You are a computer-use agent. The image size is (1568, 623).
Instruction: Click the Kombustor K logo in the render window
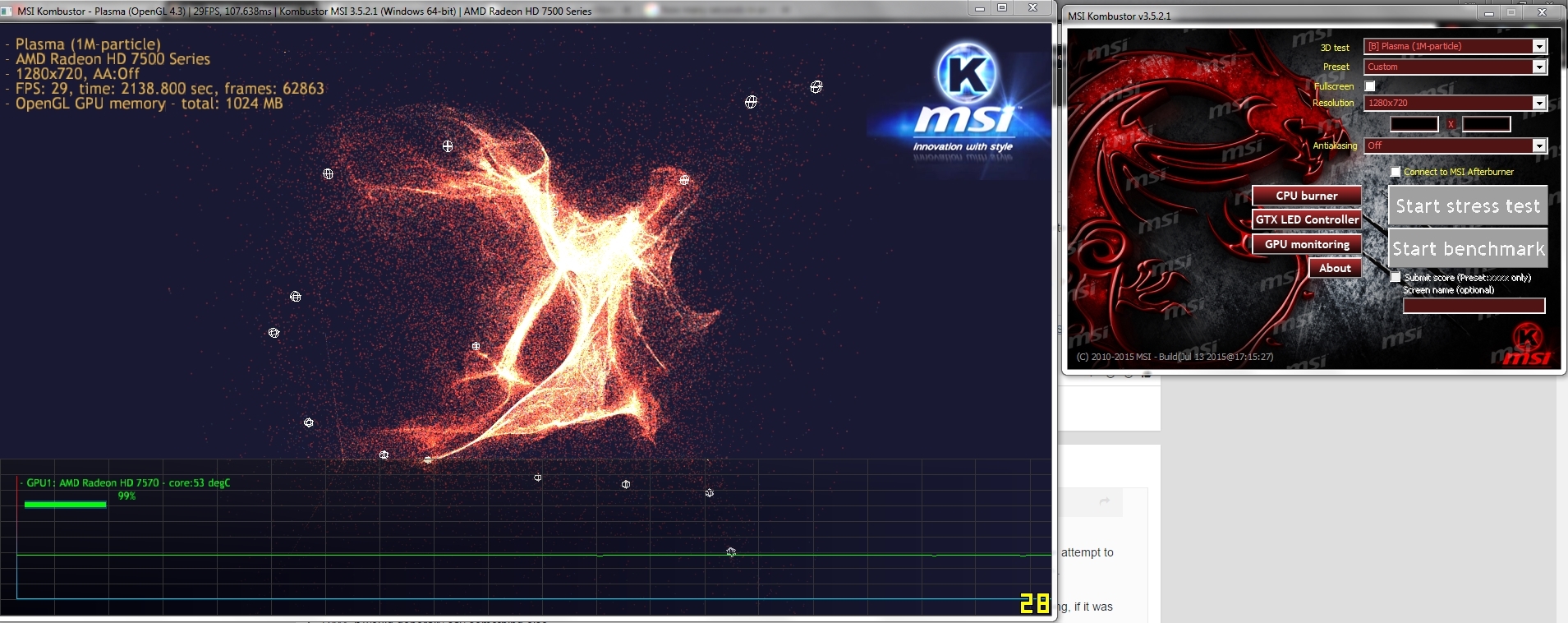(x=967, y=73)
